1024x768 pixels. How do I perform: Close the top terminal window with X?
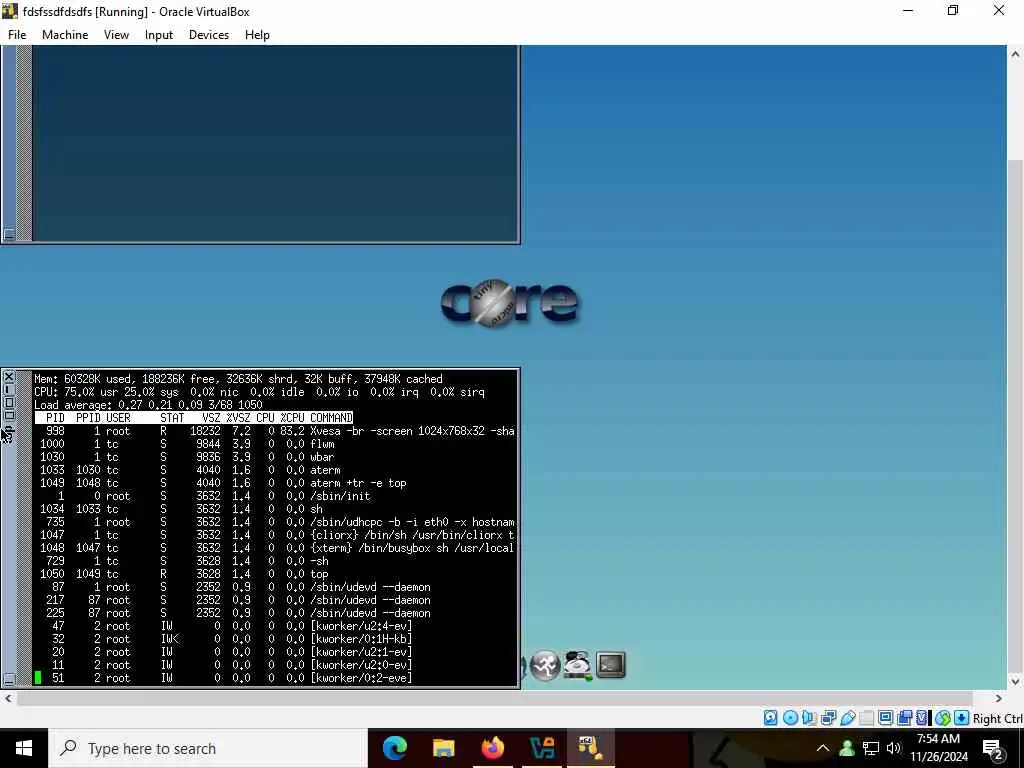(9, 377)
